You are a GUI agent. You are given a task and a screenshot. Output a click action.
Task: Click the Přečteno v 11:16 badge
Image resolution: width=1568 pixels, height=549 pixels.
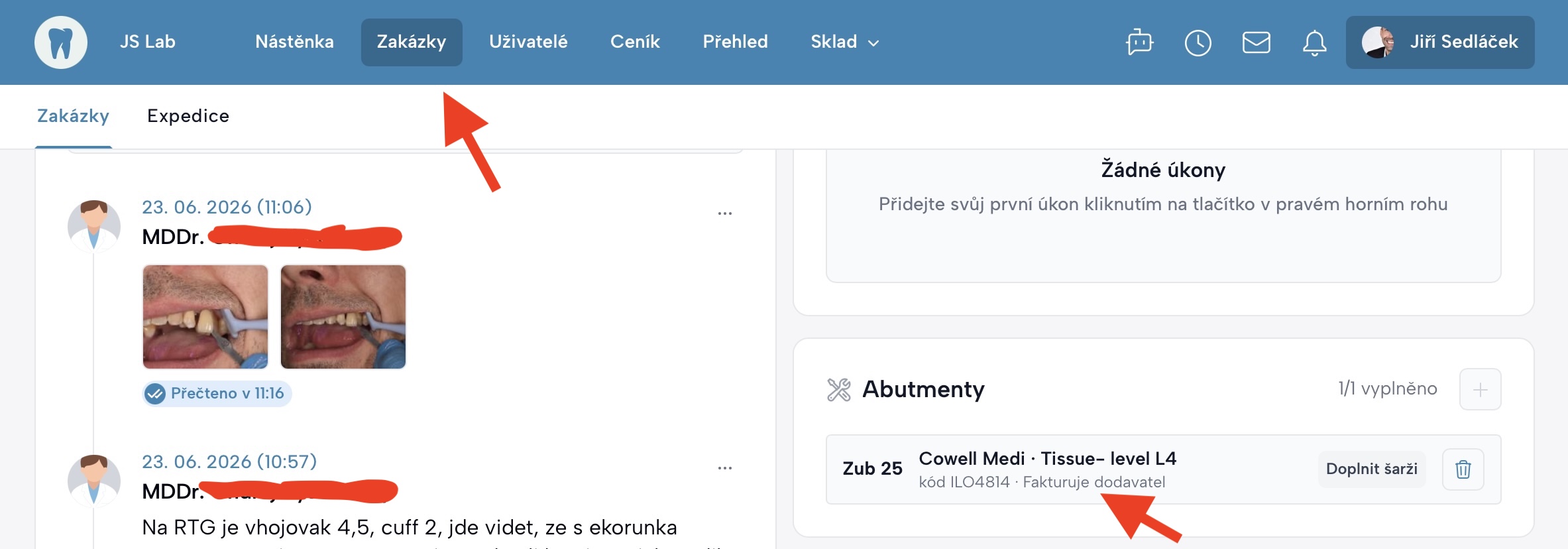tap(217, 394)
